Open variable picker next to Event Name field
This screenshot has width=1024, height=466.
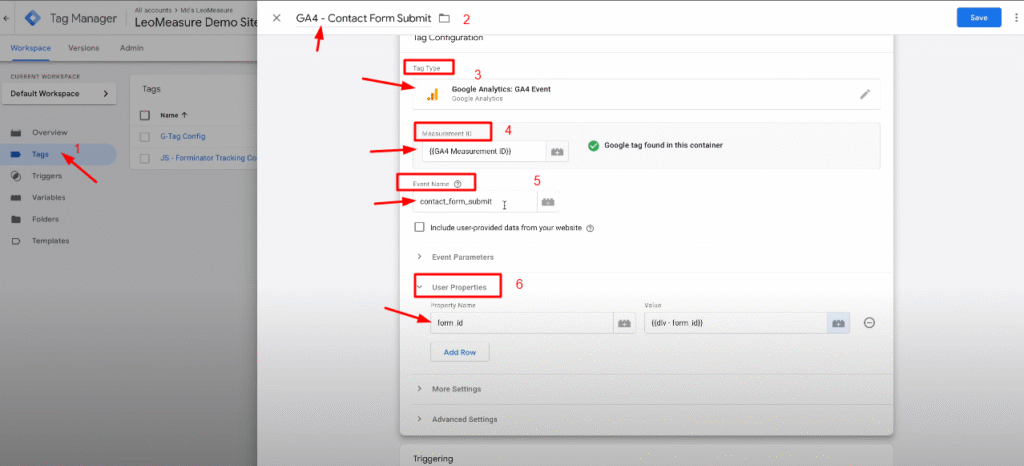pyautogui.click(x=548, y=202)
